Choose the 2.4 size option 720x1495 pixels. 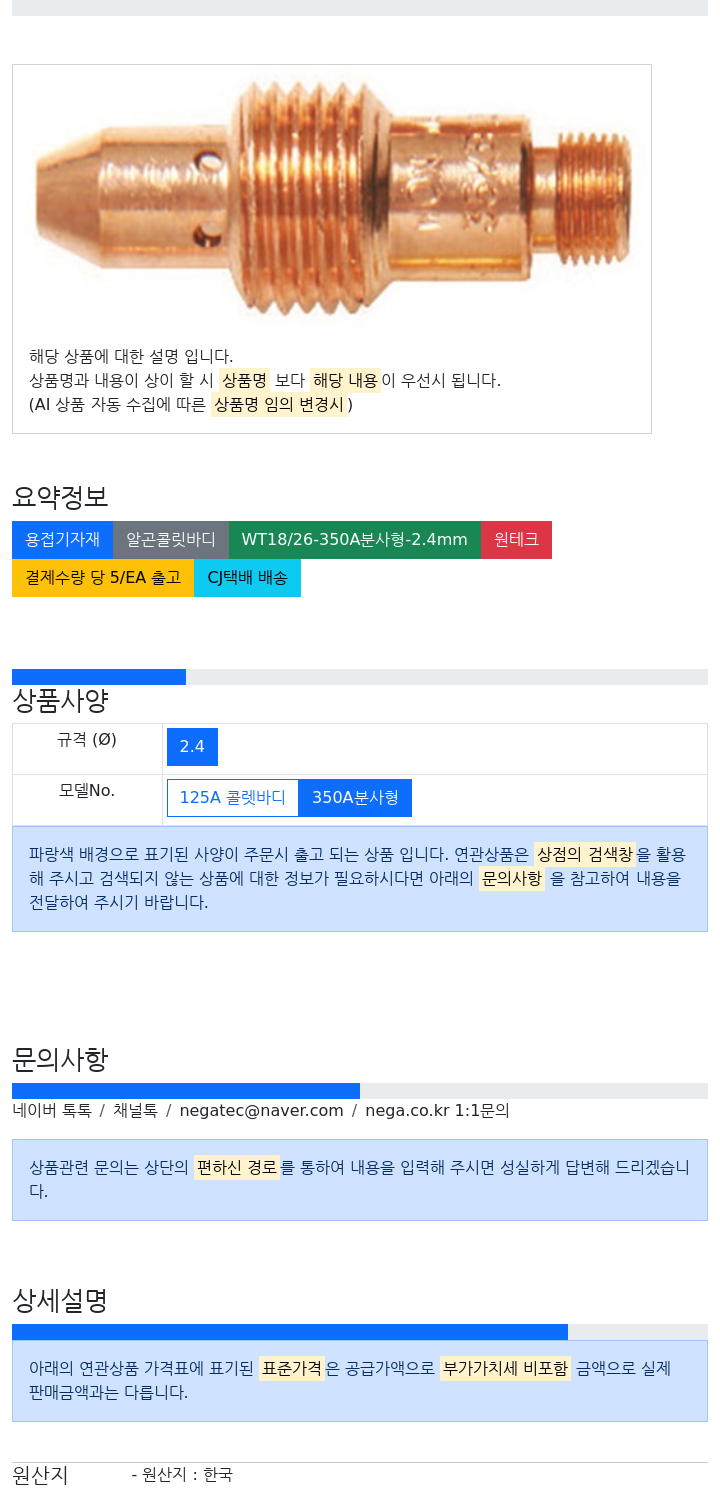pyautogui.click(x=192, y=747)
